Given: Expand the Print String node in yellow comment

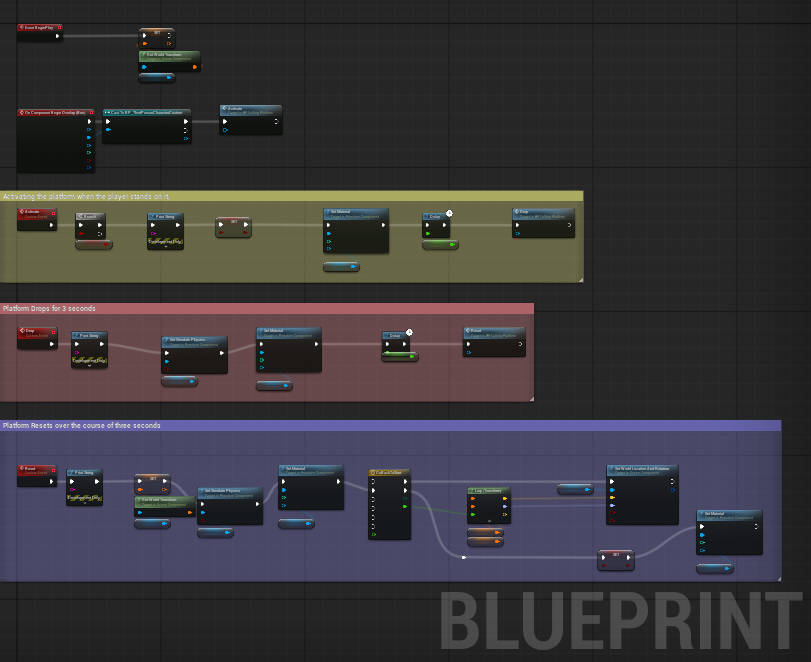Looking at the screenshot, I should tap(166, 247).
